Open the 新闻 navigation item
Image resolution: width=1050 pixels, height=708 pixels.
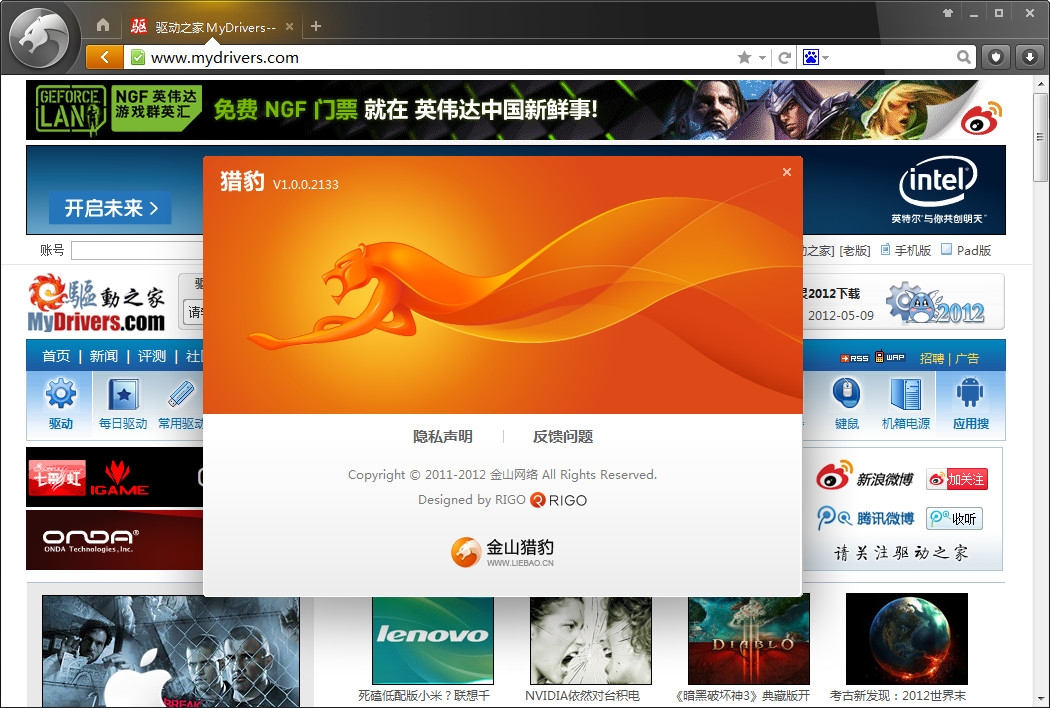tap(104, 356)
